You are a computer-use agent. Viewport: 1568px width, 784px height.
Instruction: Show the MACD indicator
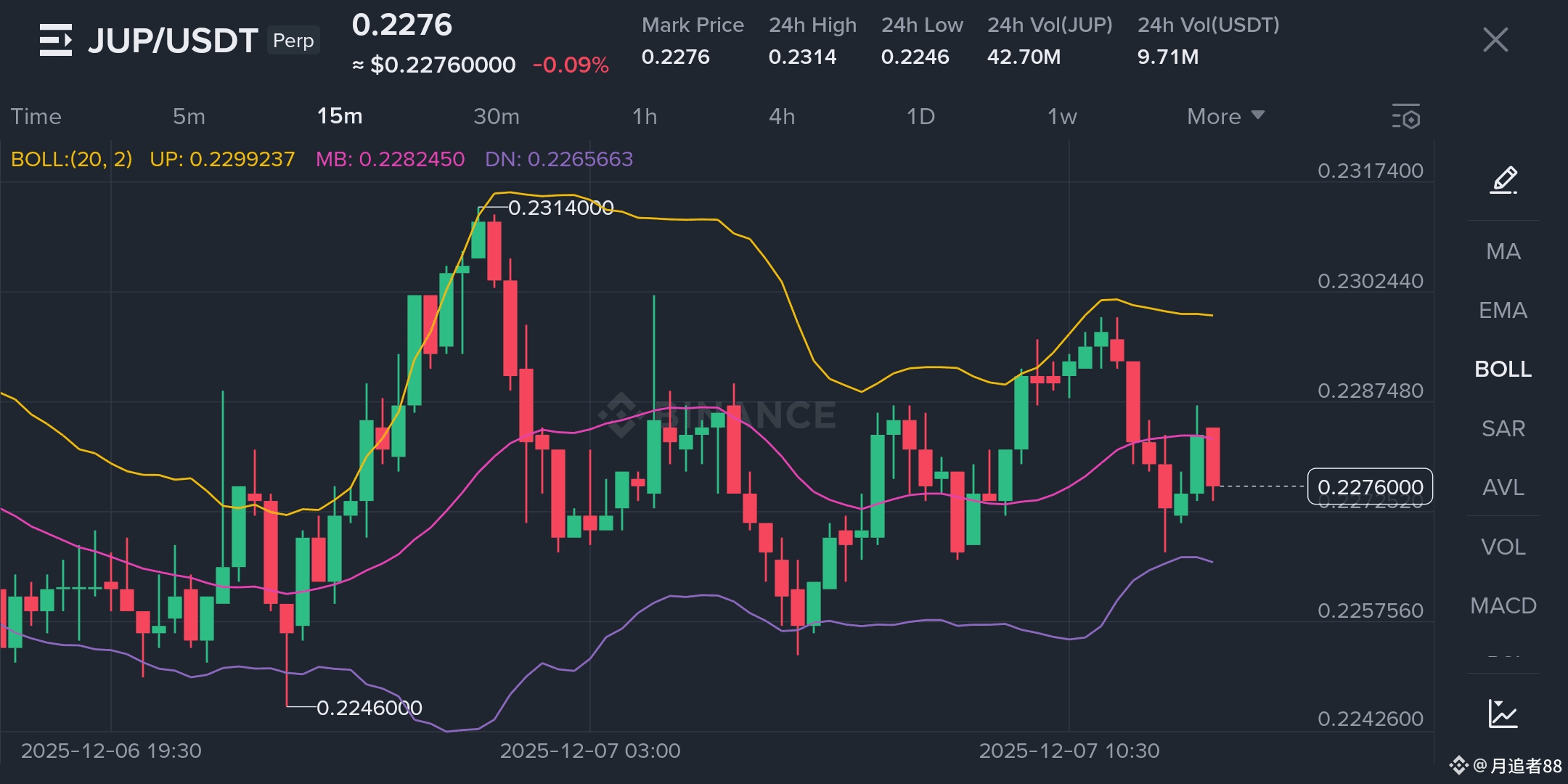[x=1503, y=605]
